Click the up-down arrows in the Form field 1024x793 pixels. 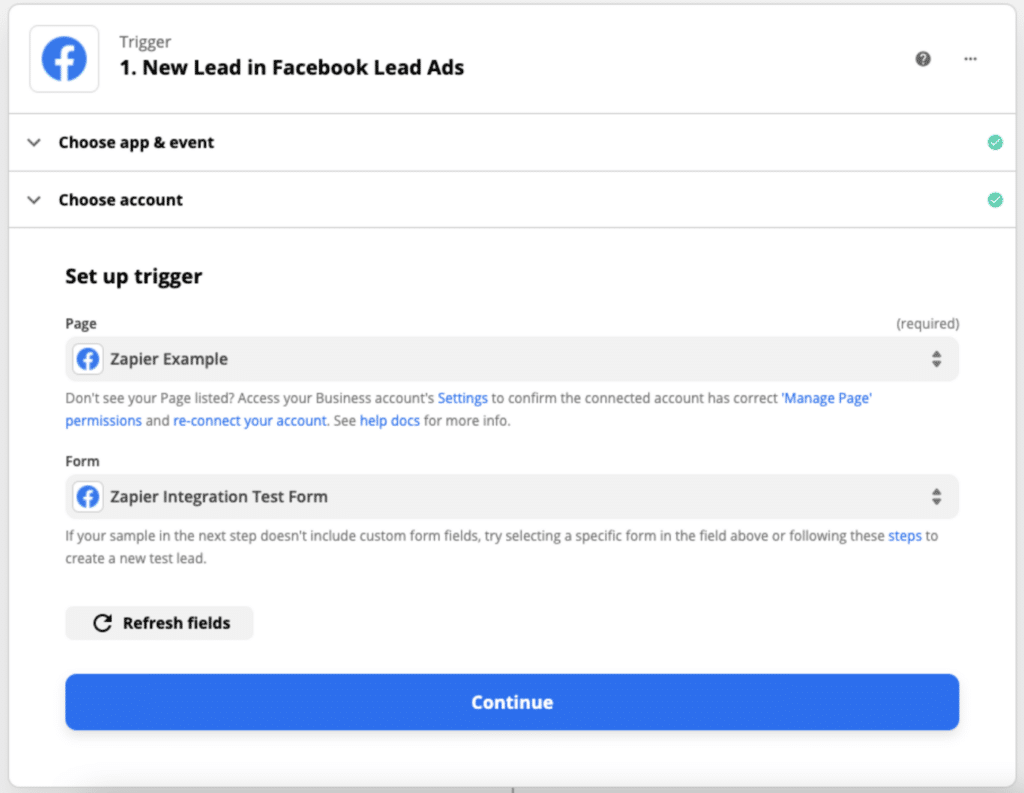pyautogui.click(x=936, y=497)
